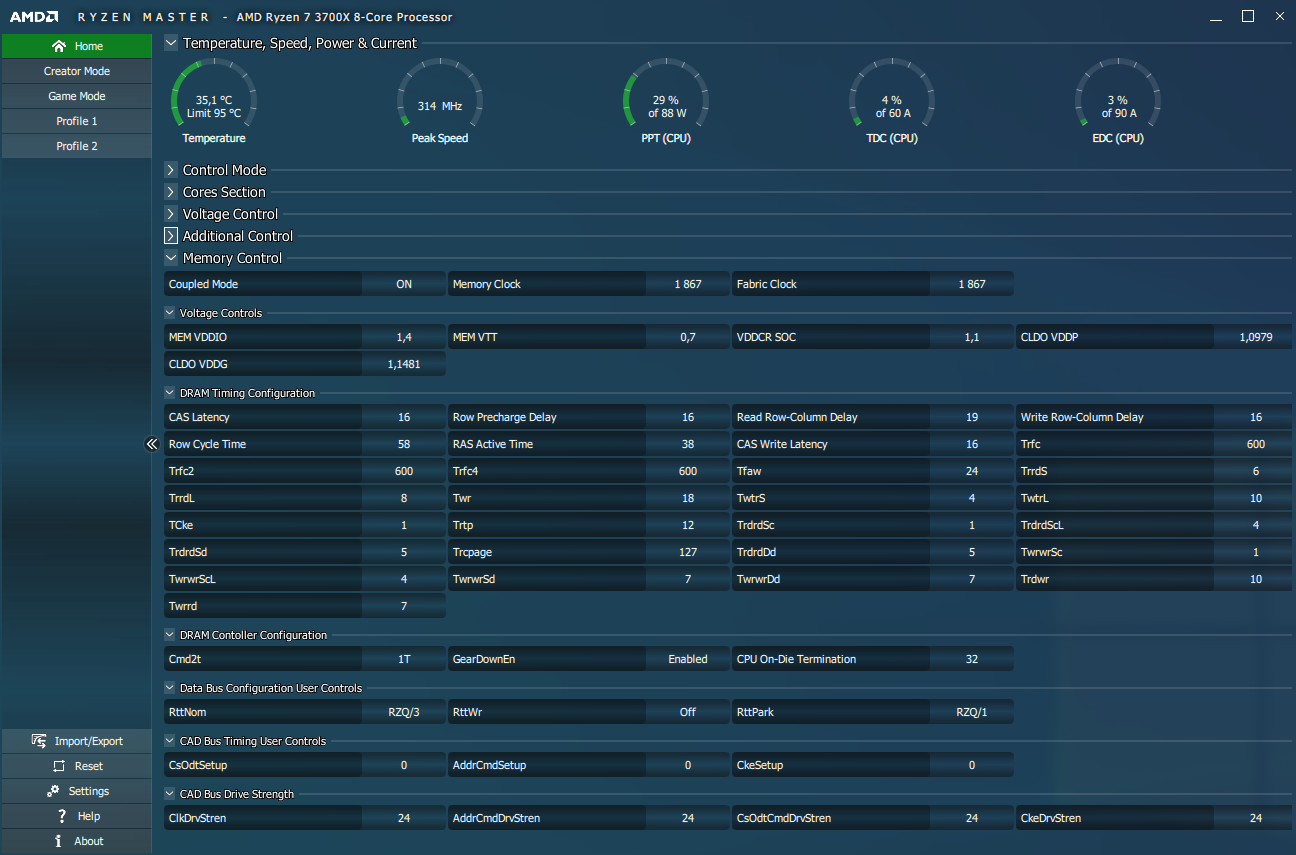Collapse the sidebar with double-chevron icon

tap(152, 444)
